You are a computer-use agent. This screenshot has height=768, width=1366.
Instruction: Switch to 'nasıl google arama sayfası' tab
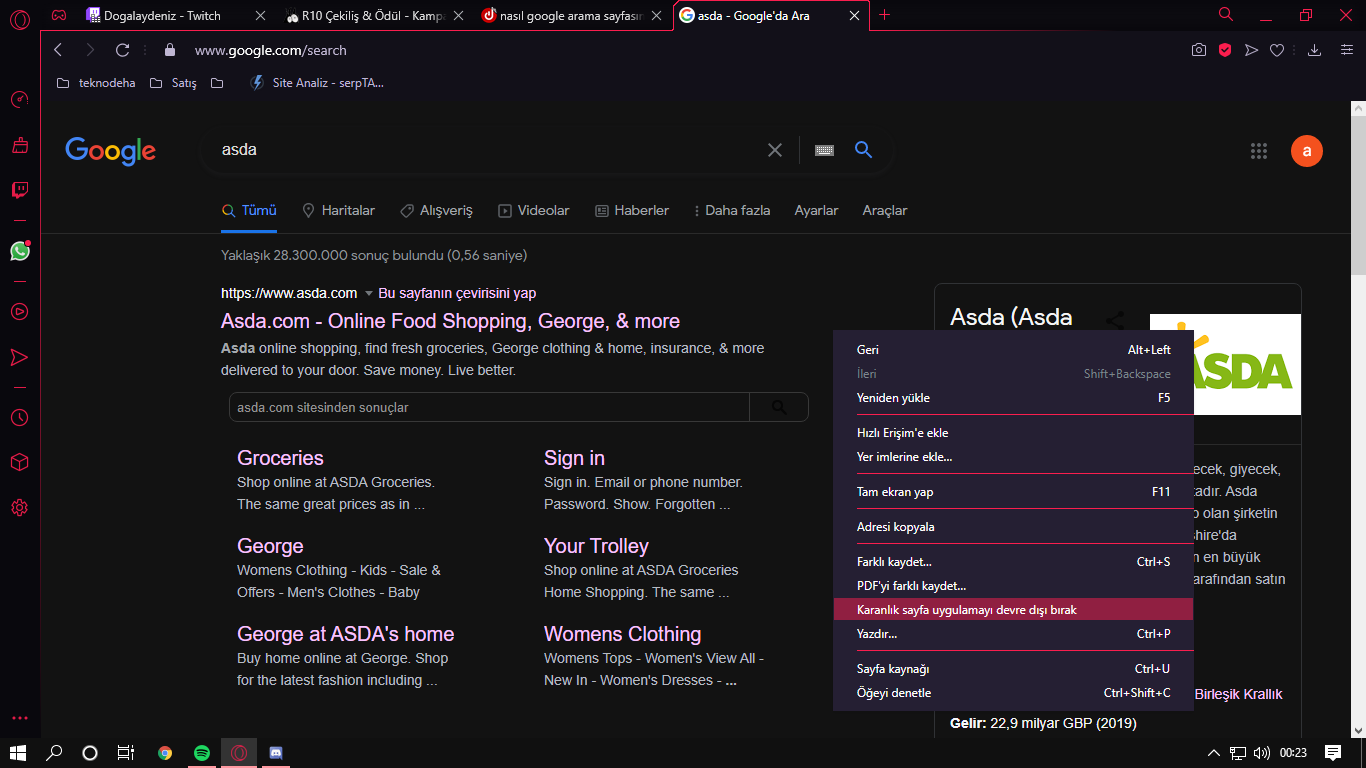click(572, 15)
